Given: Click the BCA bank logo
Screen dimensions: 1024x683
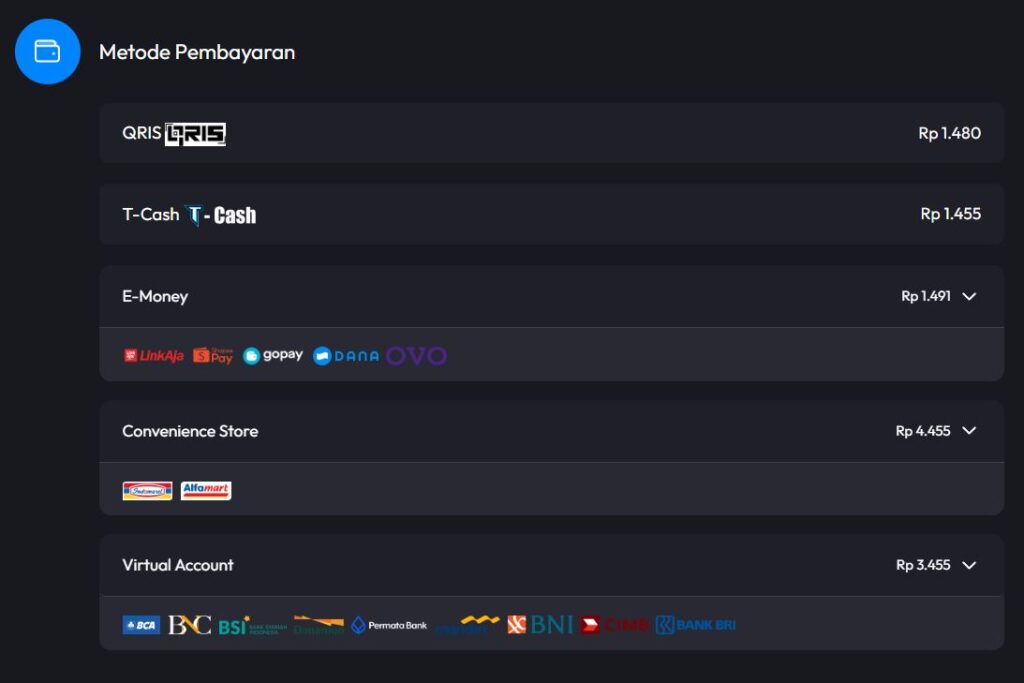Looking at the screenshot, I should click(x=141, y=625).
